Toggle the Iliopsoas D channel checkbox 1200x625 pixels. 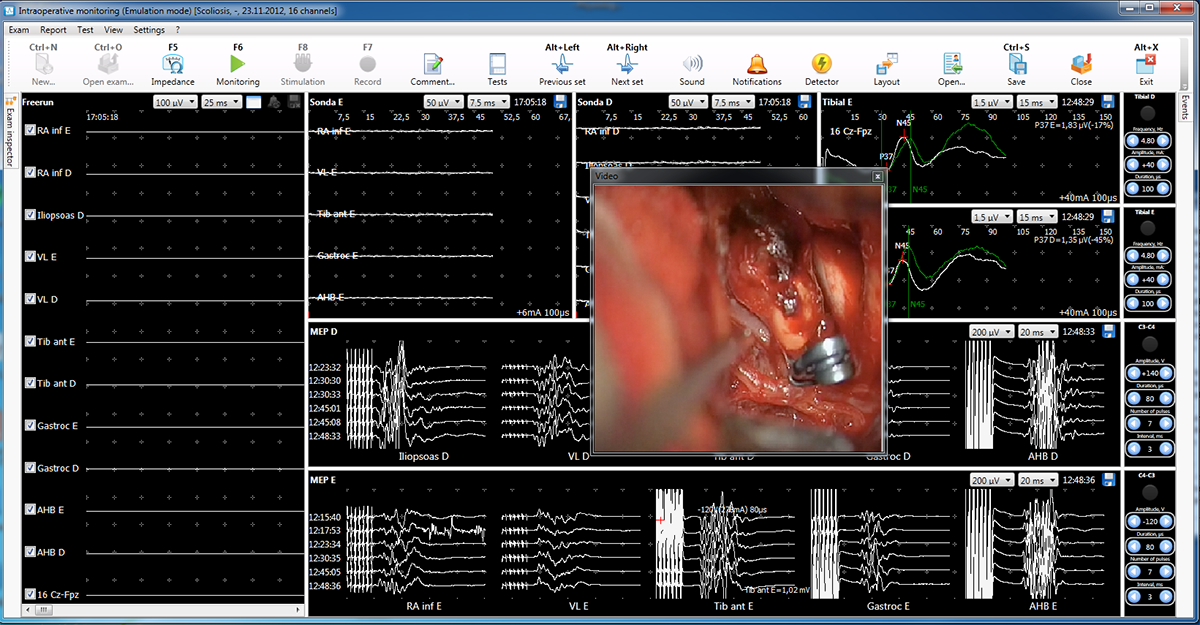point(31,215)
